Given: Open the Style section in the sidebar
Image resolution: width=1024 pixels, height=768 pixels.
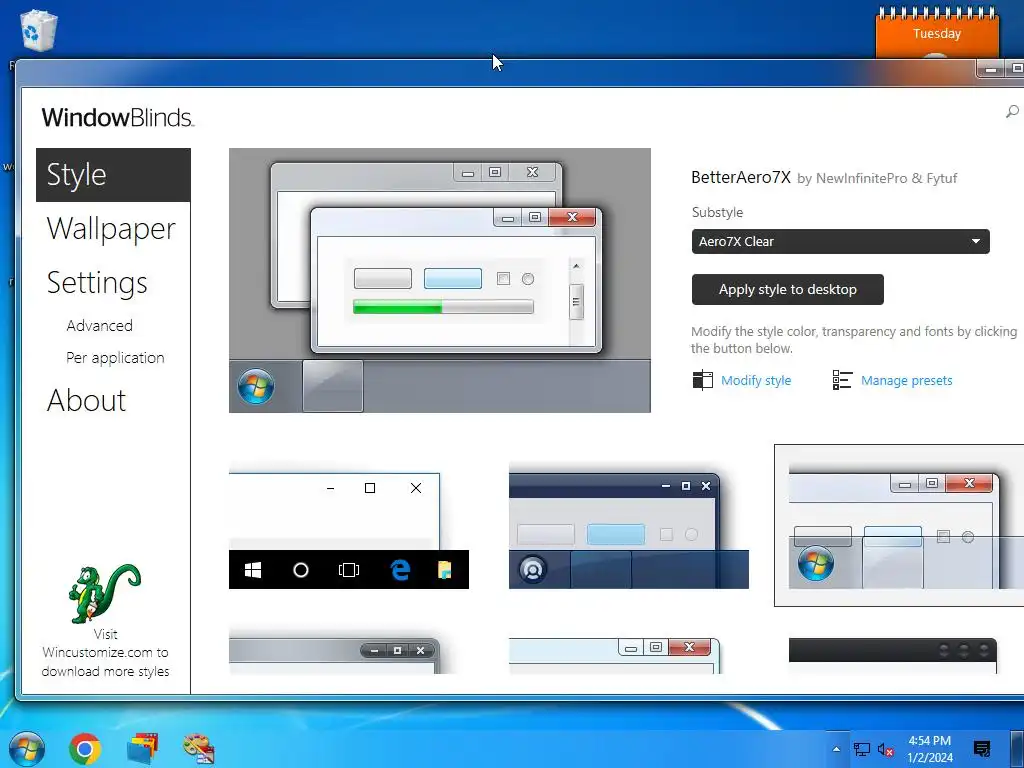Looking at the screenshot, I should coord(114,175).
